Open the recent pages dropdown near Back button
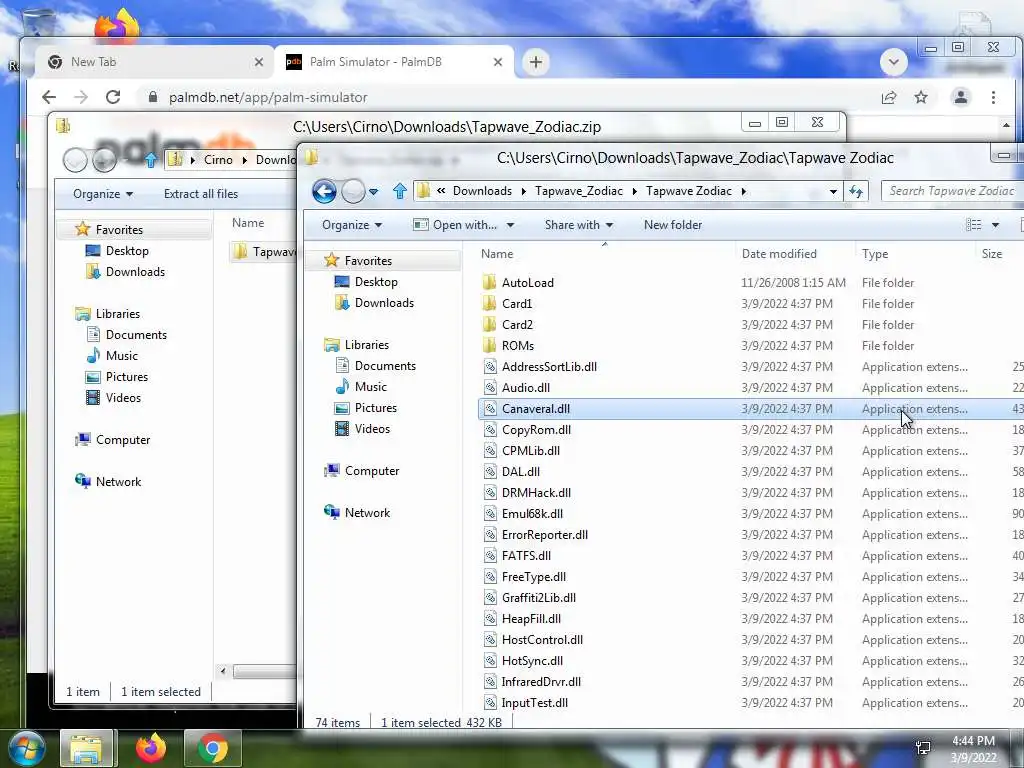This screenshot has width=1024, height=768. (374, 192)
